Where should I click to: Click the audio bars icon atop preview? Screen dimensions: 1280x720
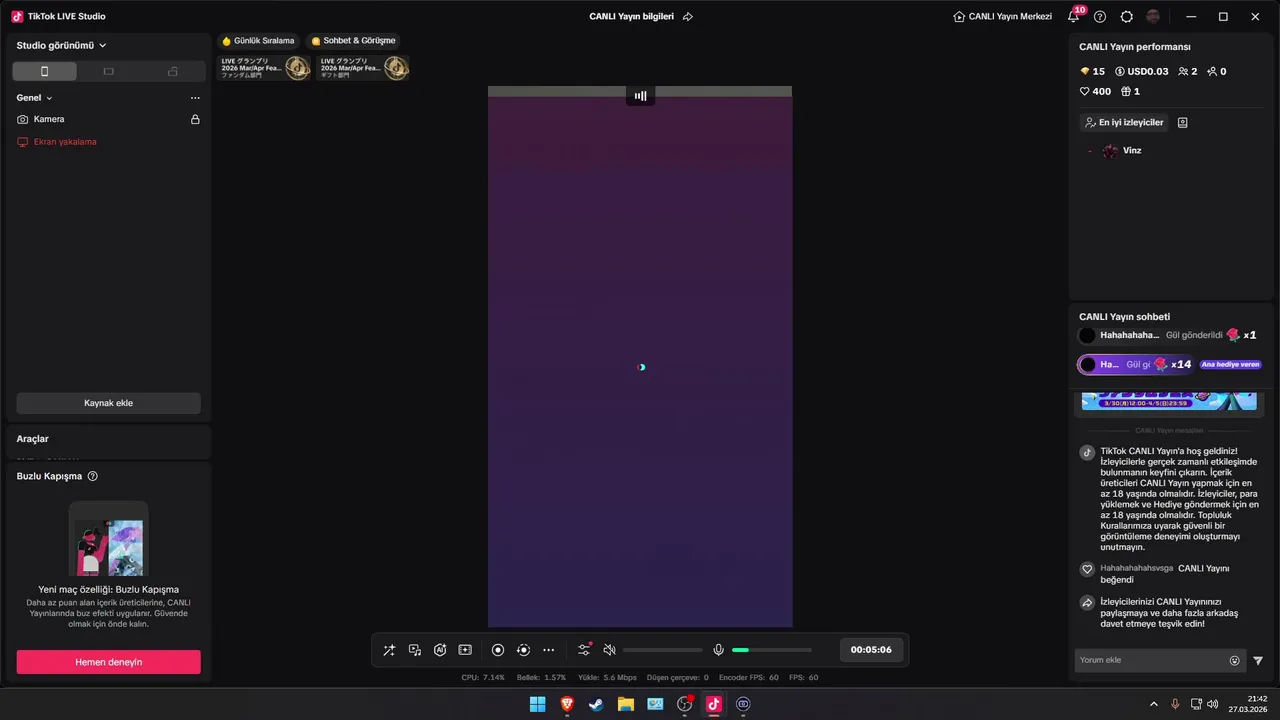(640, 96)
